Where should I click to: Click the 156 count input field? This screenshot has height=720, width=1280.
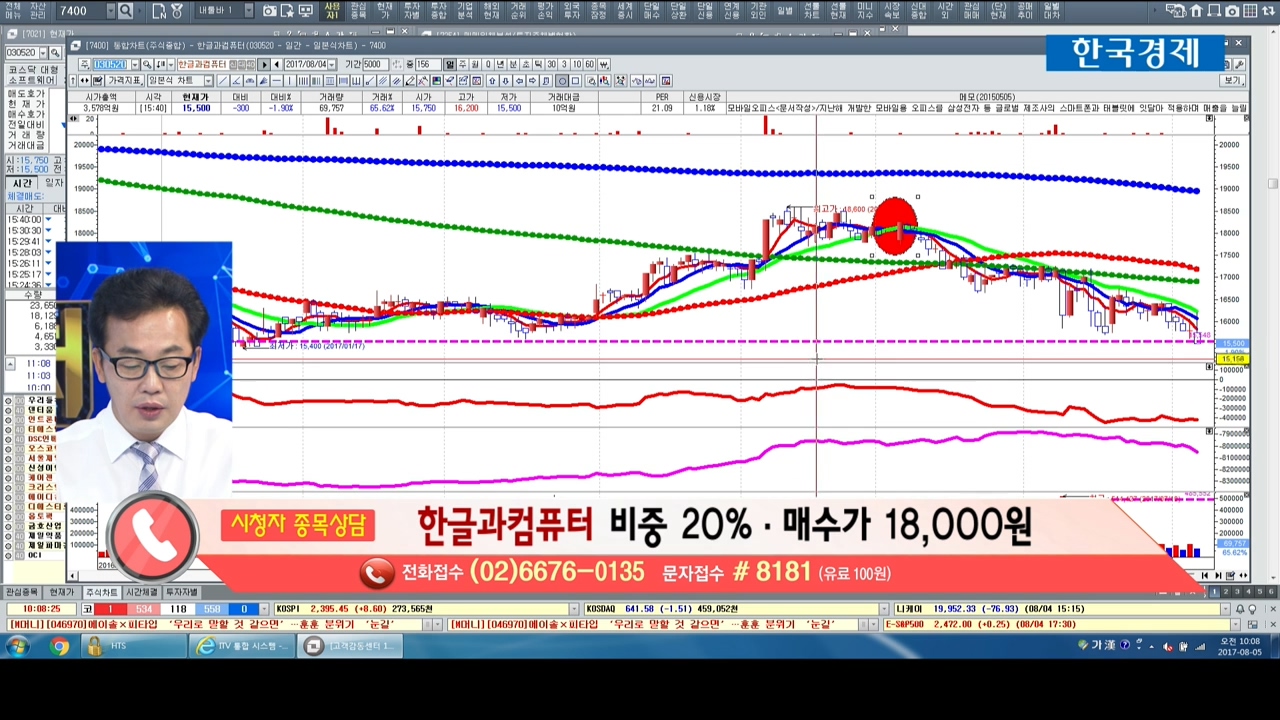pyautogui.click(x=428, y=64)
